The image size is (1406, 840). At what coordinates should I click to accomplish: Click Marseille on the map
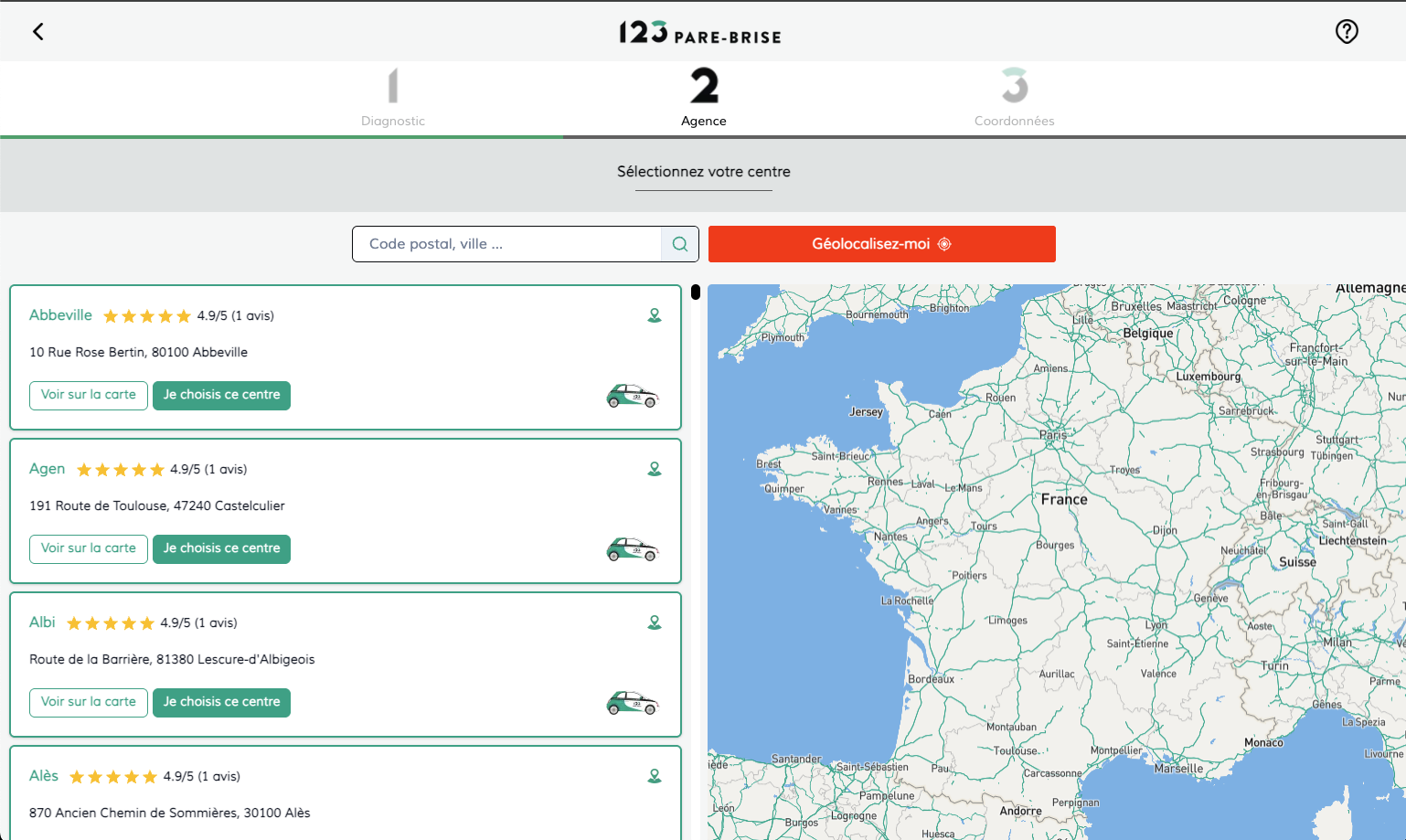coord(1179,769)
